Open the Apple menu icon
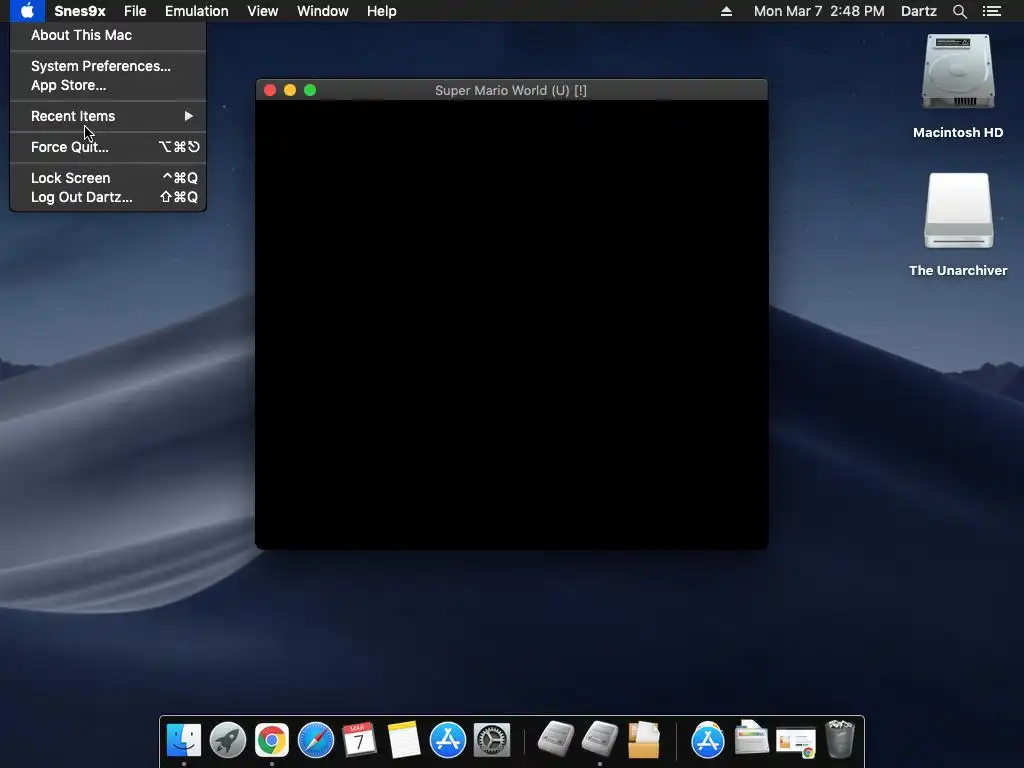 27,11
